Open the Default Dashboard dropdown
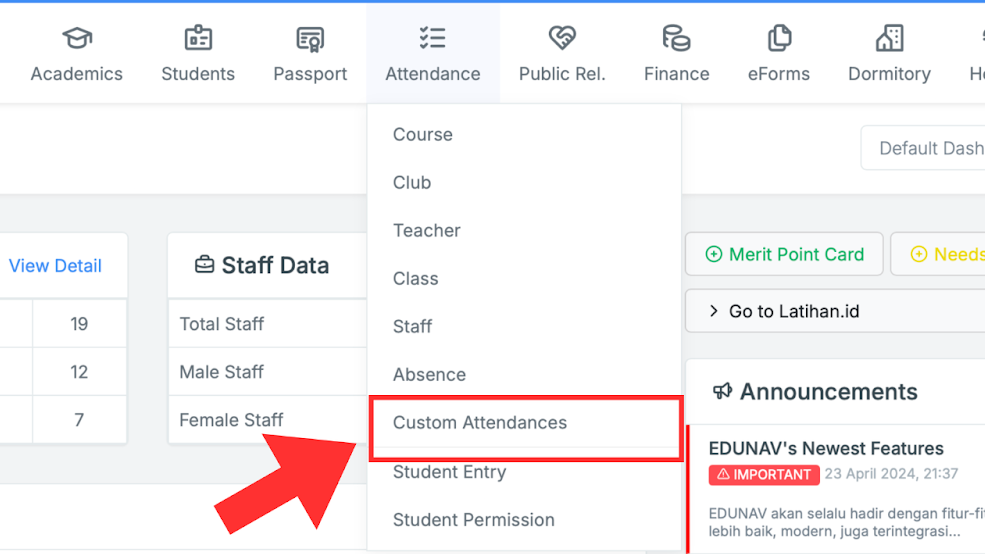This screenshot has height=554, width=985. coord(925,148)
